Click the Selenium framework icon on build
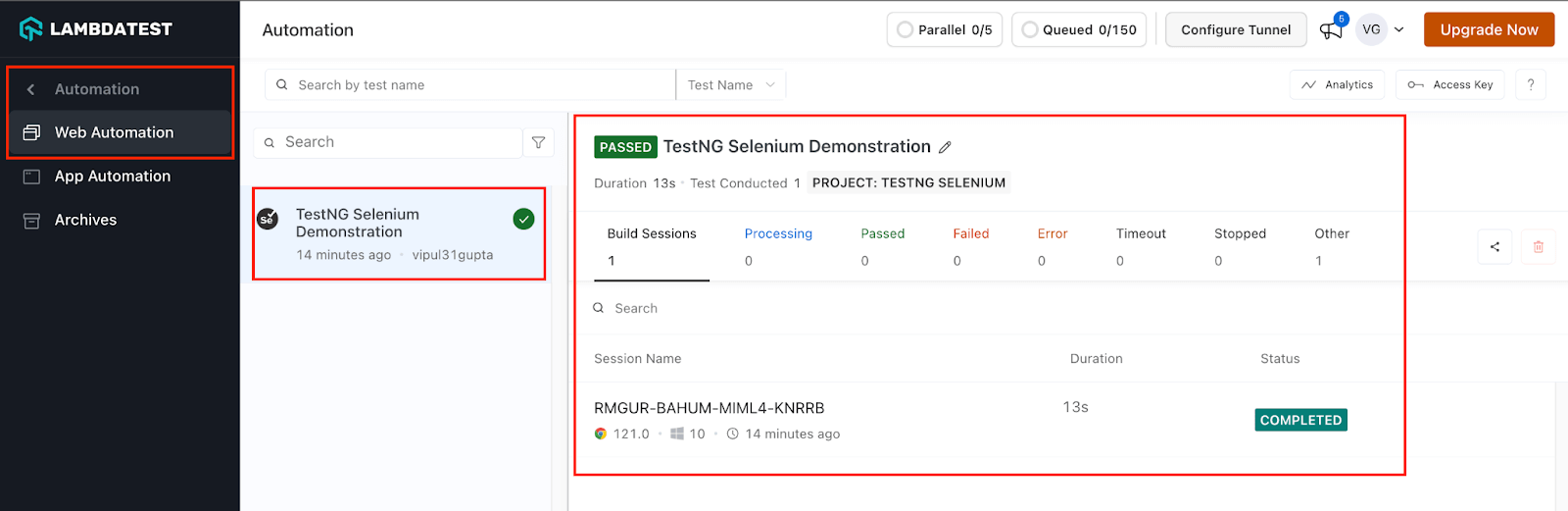Viewport: 1568px width, 511px height. point(267,219)
